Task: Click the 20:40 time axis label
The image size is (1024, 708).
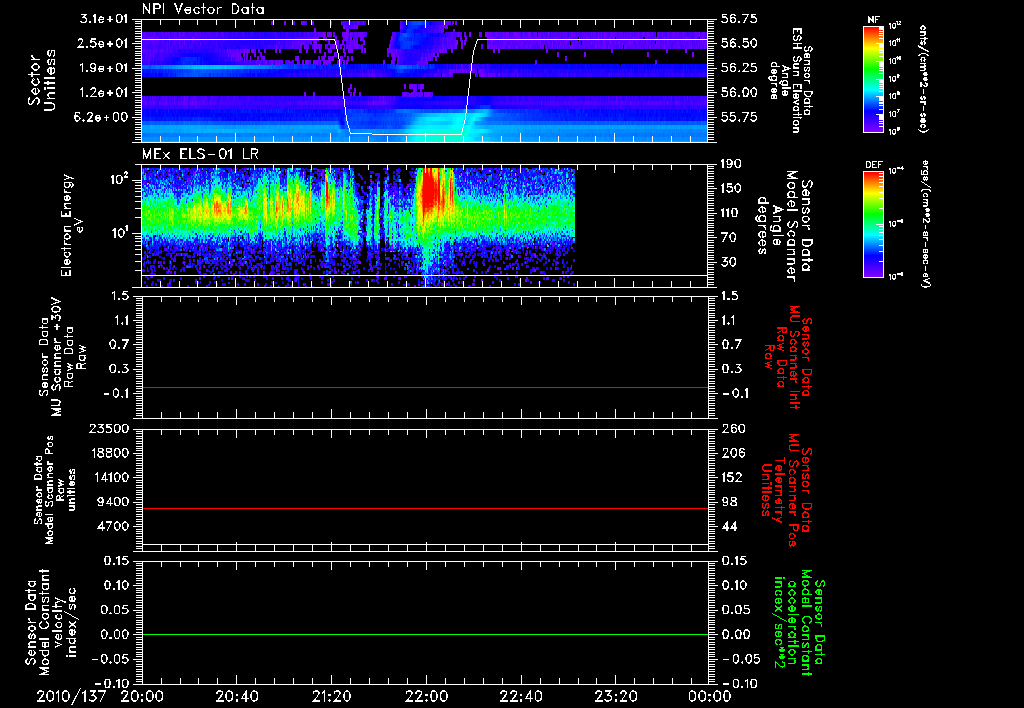Action: click(236, 696)
